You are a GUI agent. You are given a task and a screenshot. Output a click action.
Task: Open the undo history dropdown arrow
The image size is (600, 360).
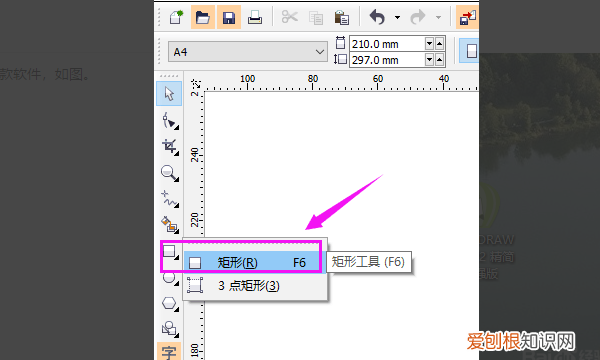click(398, 18)
